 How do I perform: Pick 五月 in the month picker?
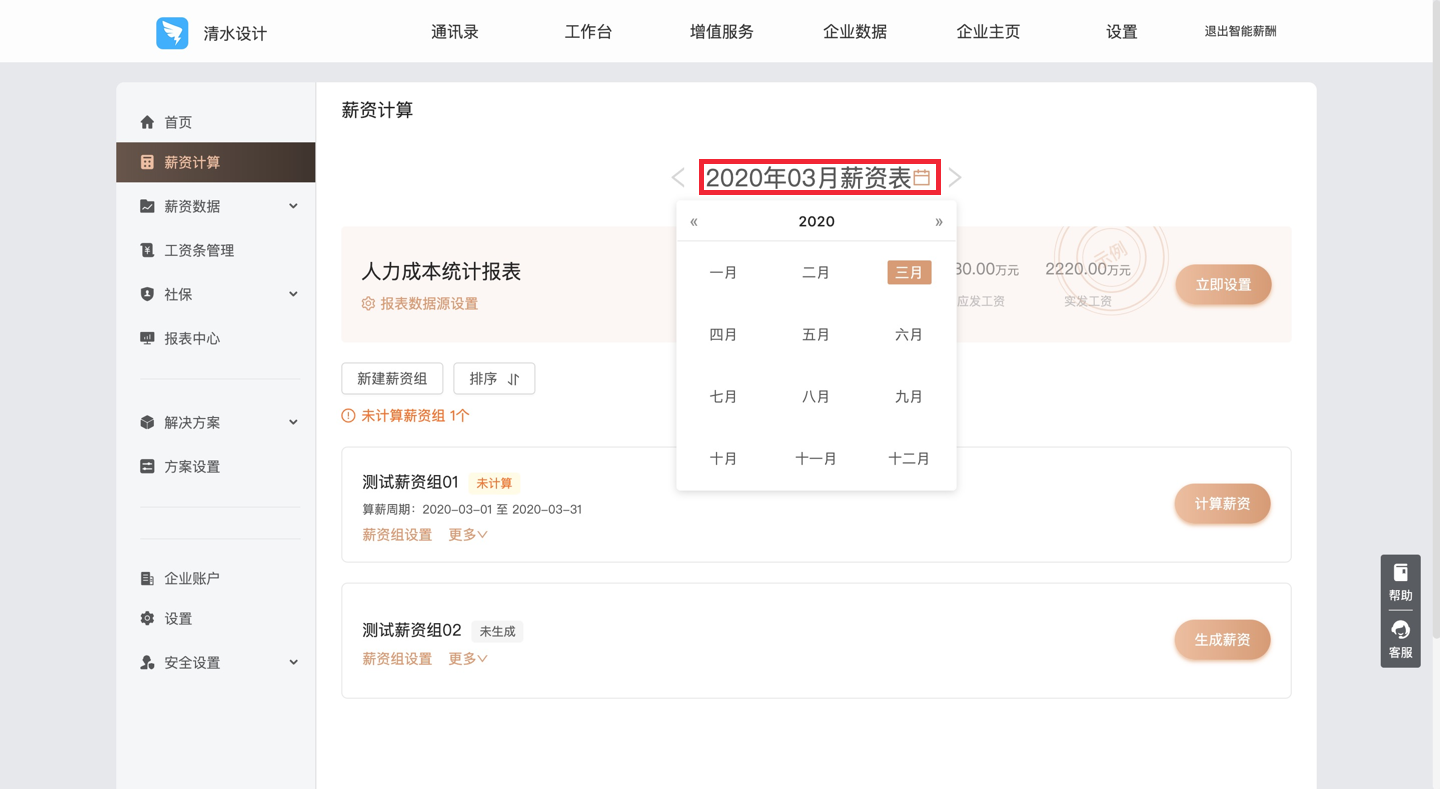[816, 335]
